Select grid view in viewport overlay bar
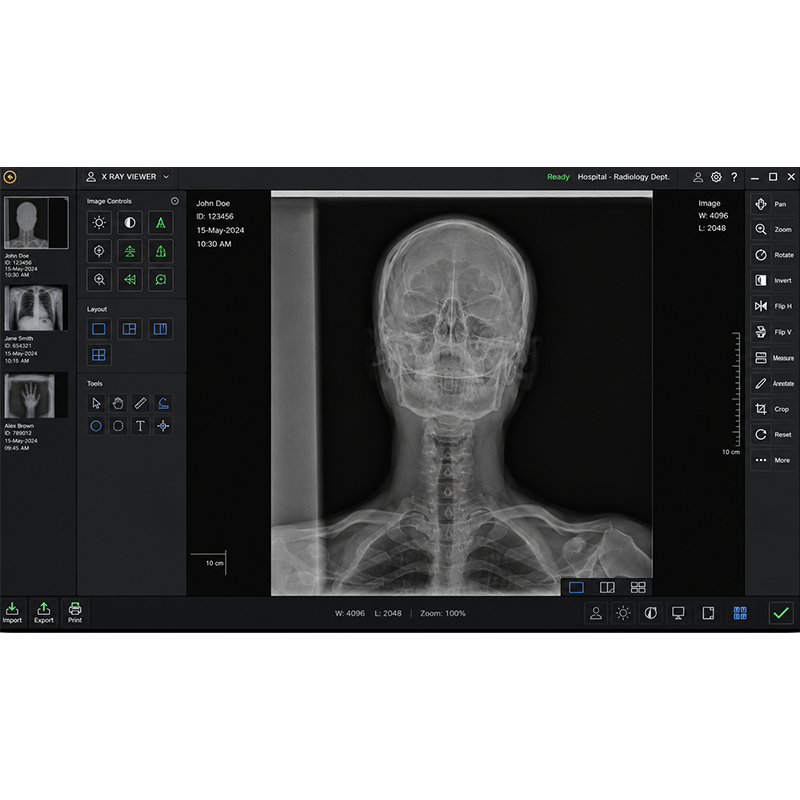 (x=638, y=588)
